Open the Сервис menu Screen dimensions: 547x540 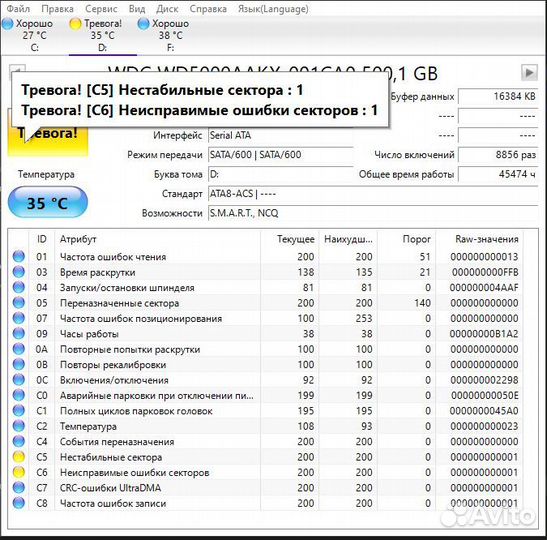pos(101,9)
